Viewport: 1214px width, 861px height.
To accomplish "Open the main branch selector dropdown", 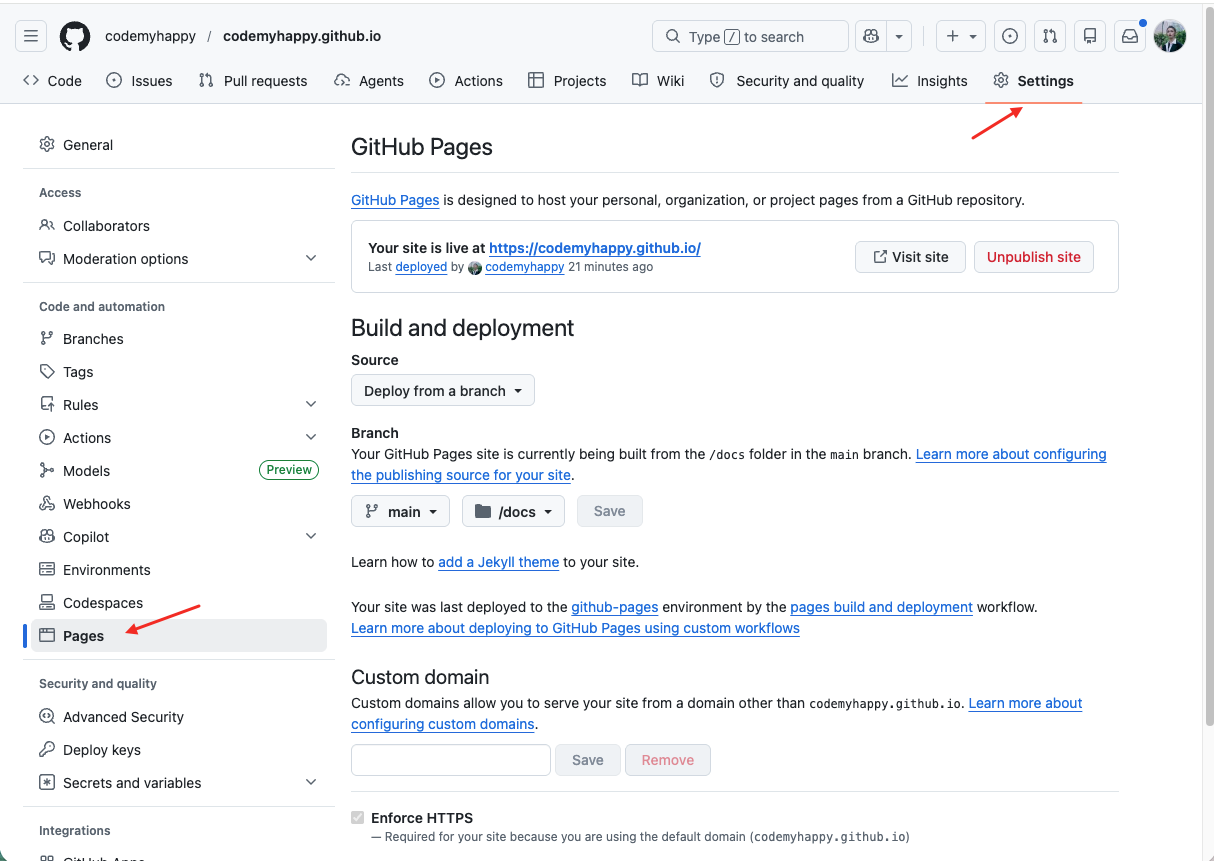I will [x=400, y=511].
